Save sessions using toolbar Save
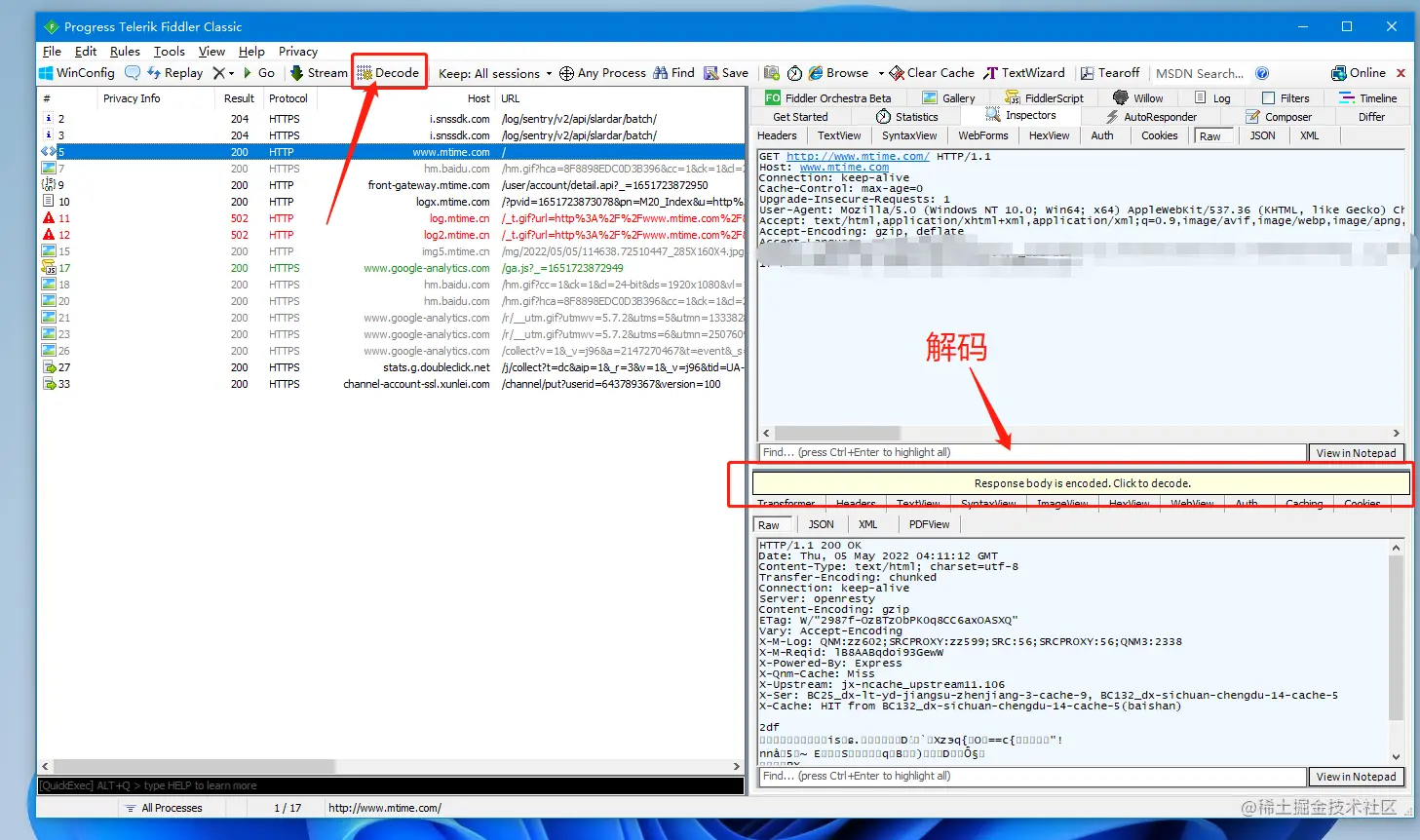 tap(726, 73)
